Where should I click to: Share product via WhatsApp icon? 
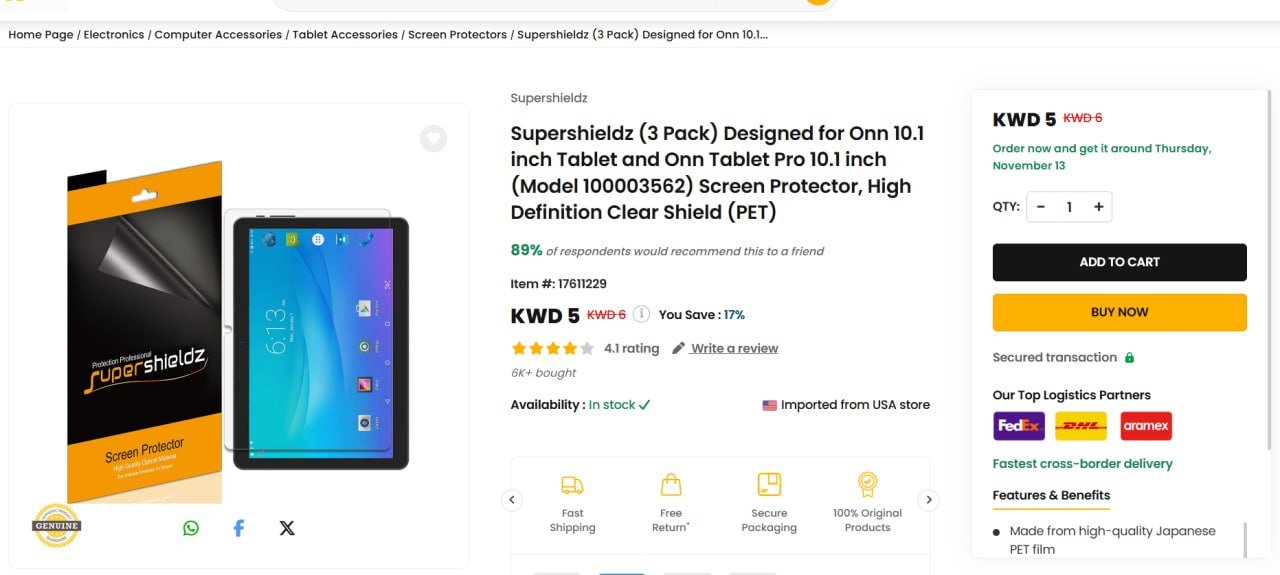pos(191,528)
